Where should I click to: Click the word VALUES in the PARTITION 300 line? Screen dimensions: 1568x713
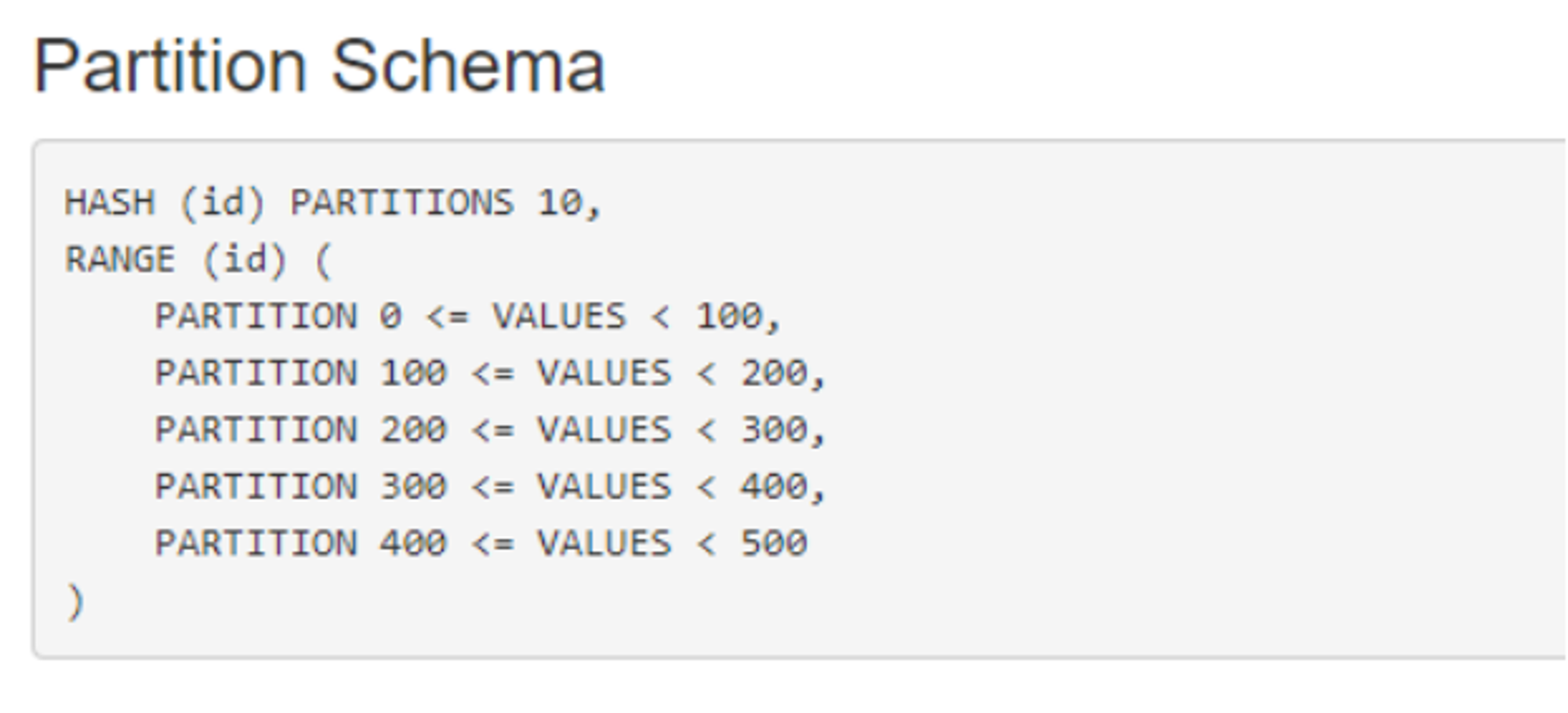point(604,487)
